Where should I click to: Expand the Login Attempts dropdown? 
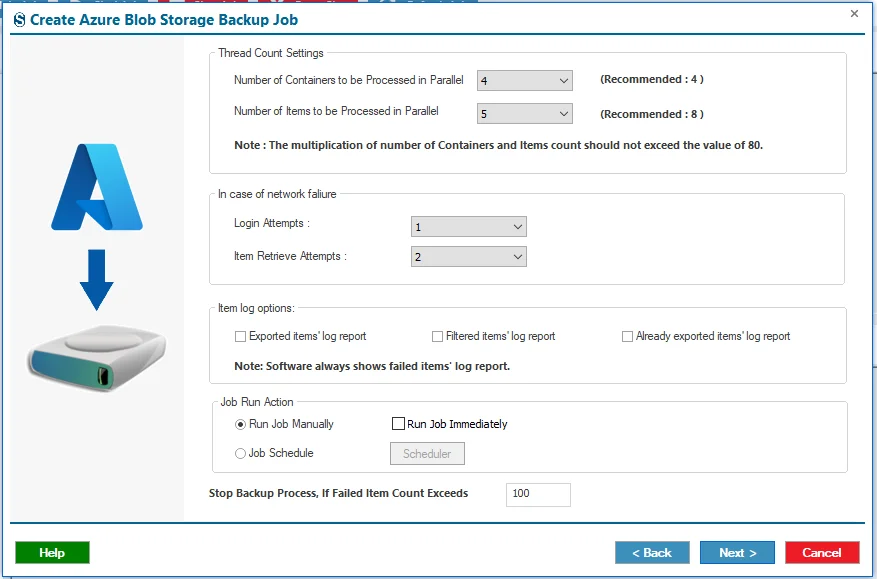pyautogui.click(x=469, y=227)
